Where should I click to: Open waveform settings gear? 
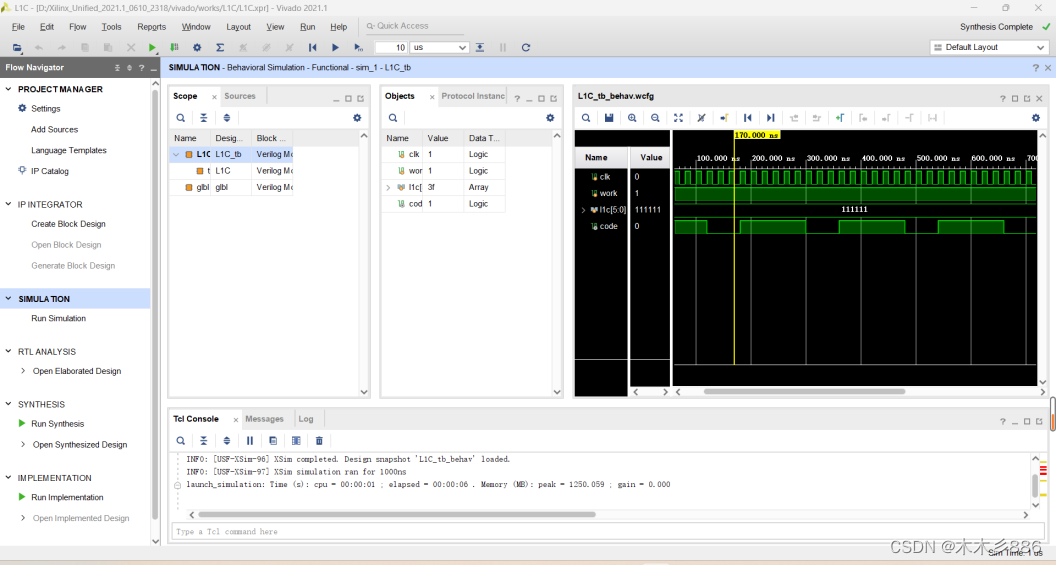1036,118
